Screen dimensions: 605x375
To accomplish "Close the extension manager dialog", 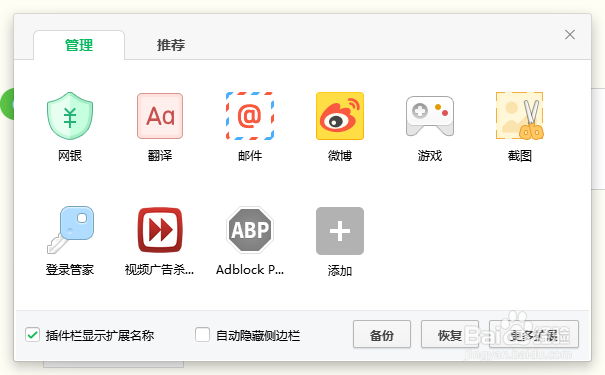I will [570, 35].
